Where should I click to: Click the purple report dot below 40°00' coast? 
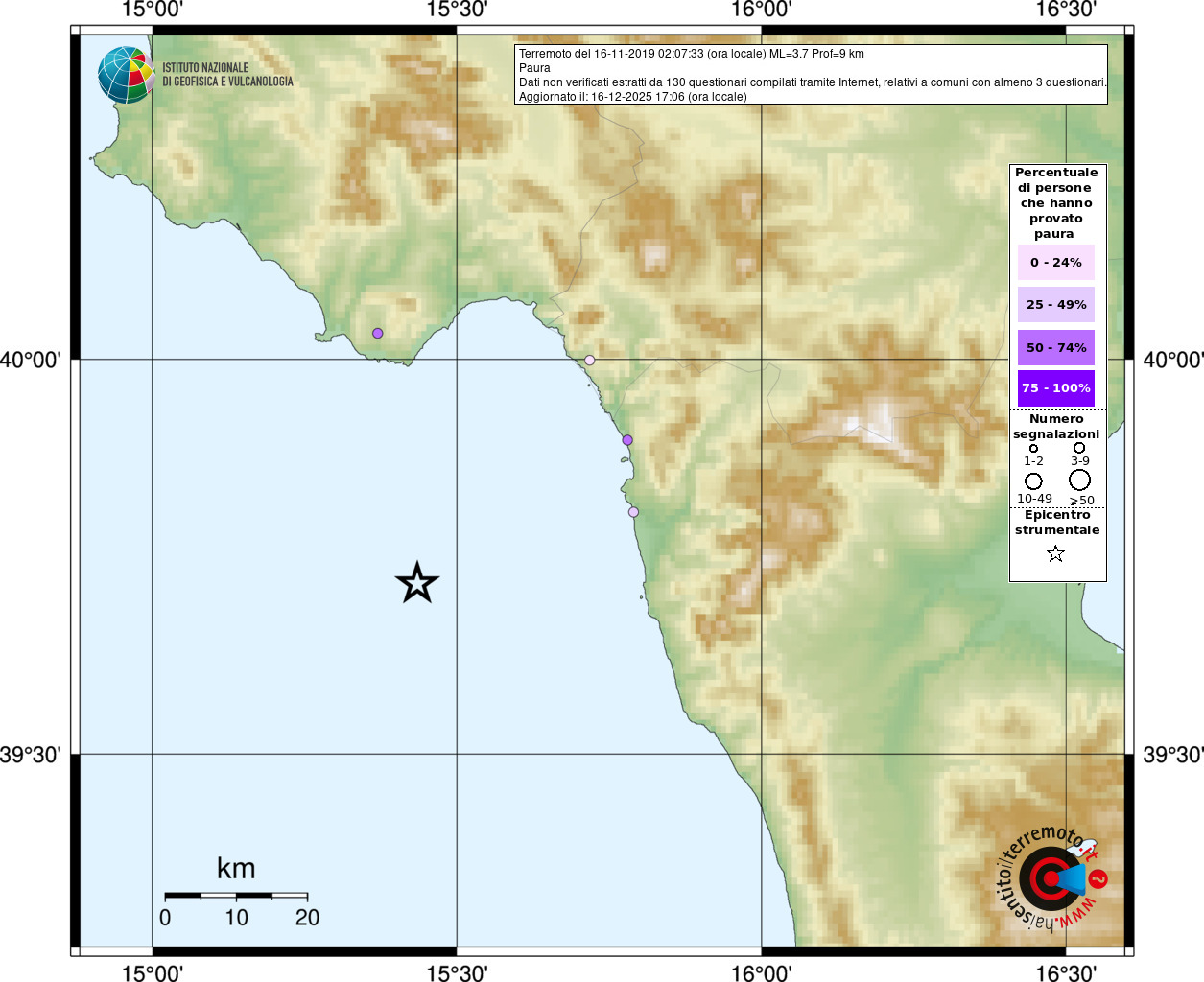coord(627,440)
